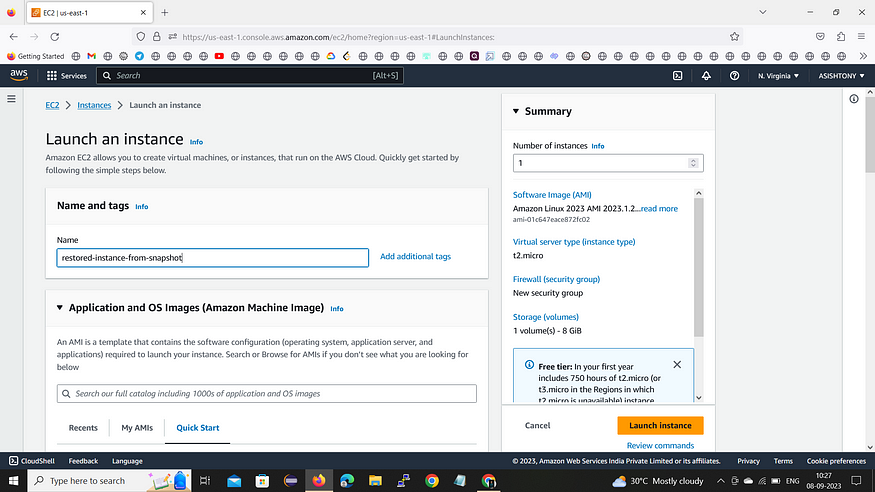Open the help question mark menu
Screen dimensions: 875x492
coord(734,76)
